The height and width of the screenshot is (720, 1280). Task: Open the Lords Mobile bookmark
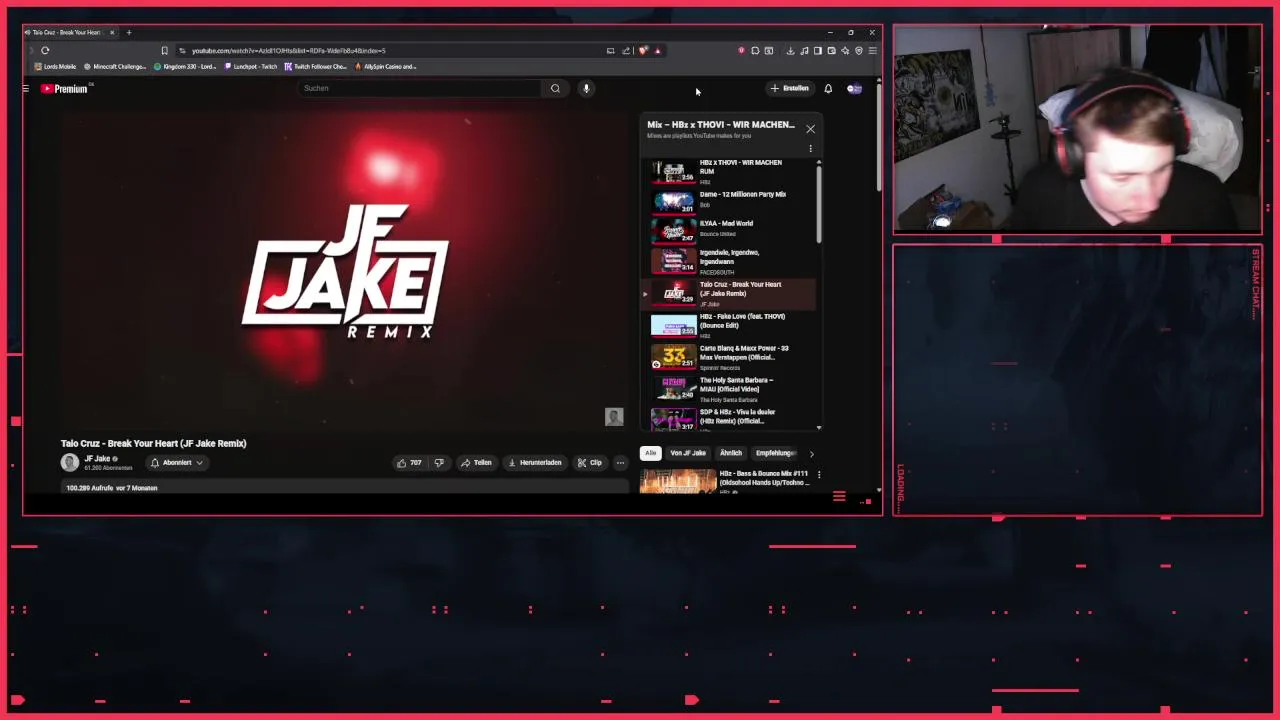(55, 67)
